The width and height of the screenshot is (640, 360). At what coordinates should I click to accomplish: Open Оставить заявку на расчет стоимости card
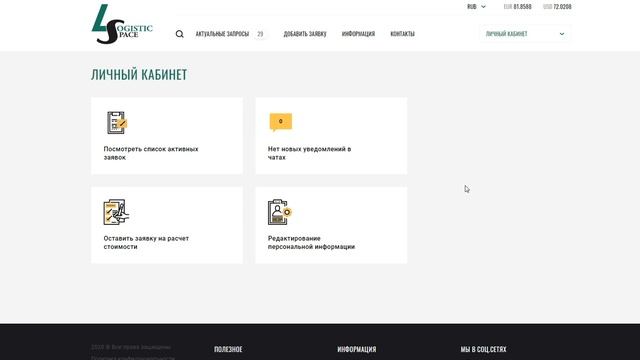(167, 225)
